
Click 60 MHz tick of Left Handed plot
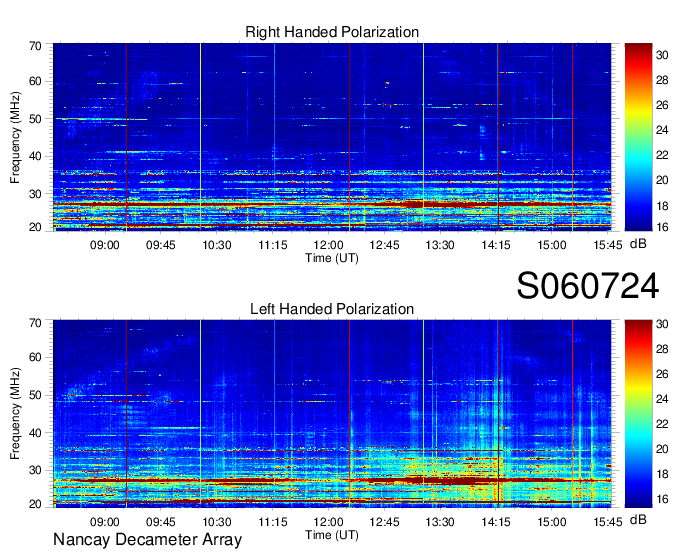click(35, 358)
